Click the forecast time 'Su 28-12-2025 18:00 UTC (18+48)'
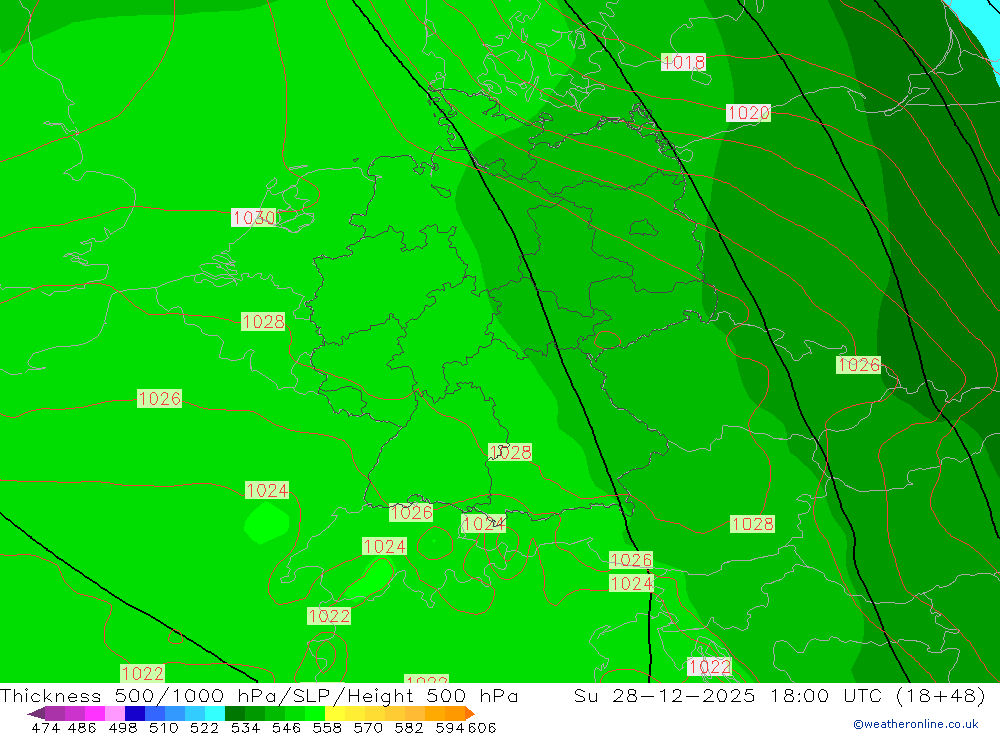 (779, 695)
